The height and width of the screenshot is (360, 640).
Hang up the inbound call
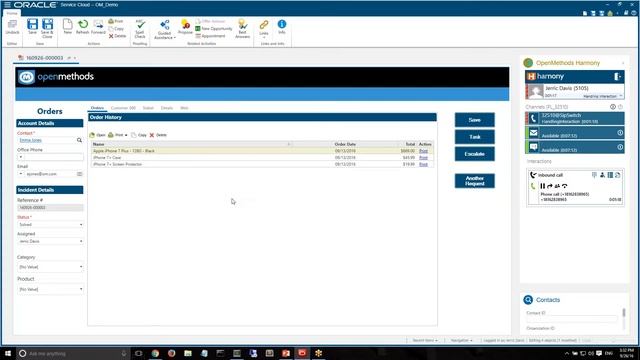[564, 186]
